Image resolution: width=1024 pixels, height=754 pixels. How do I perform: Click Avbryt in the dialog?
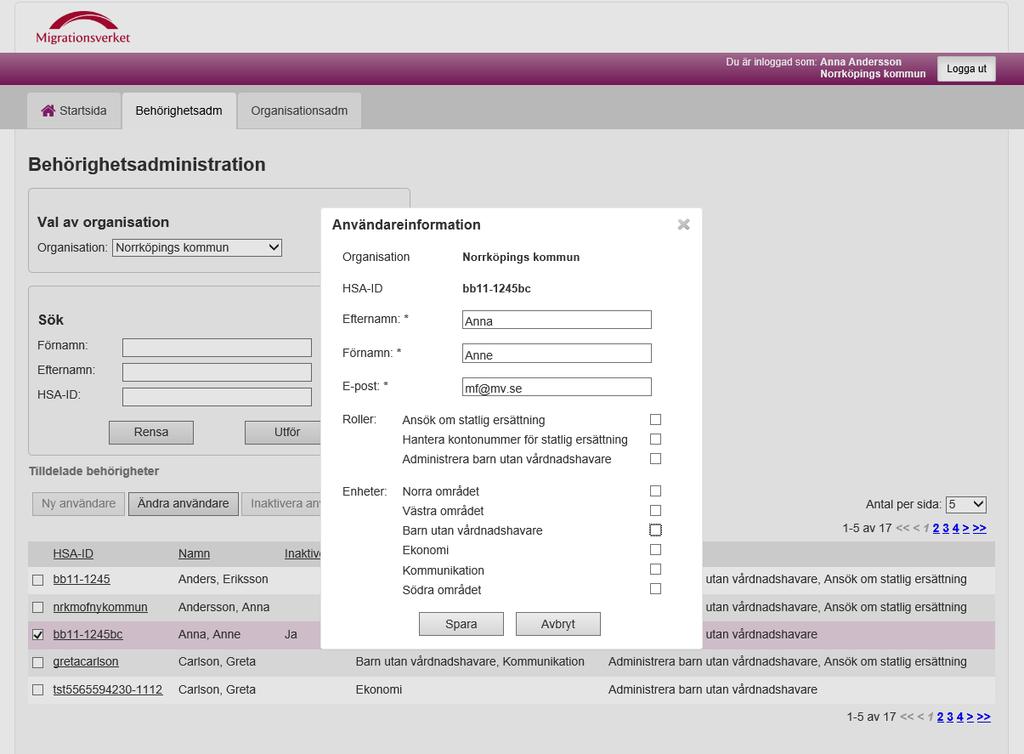558,623
